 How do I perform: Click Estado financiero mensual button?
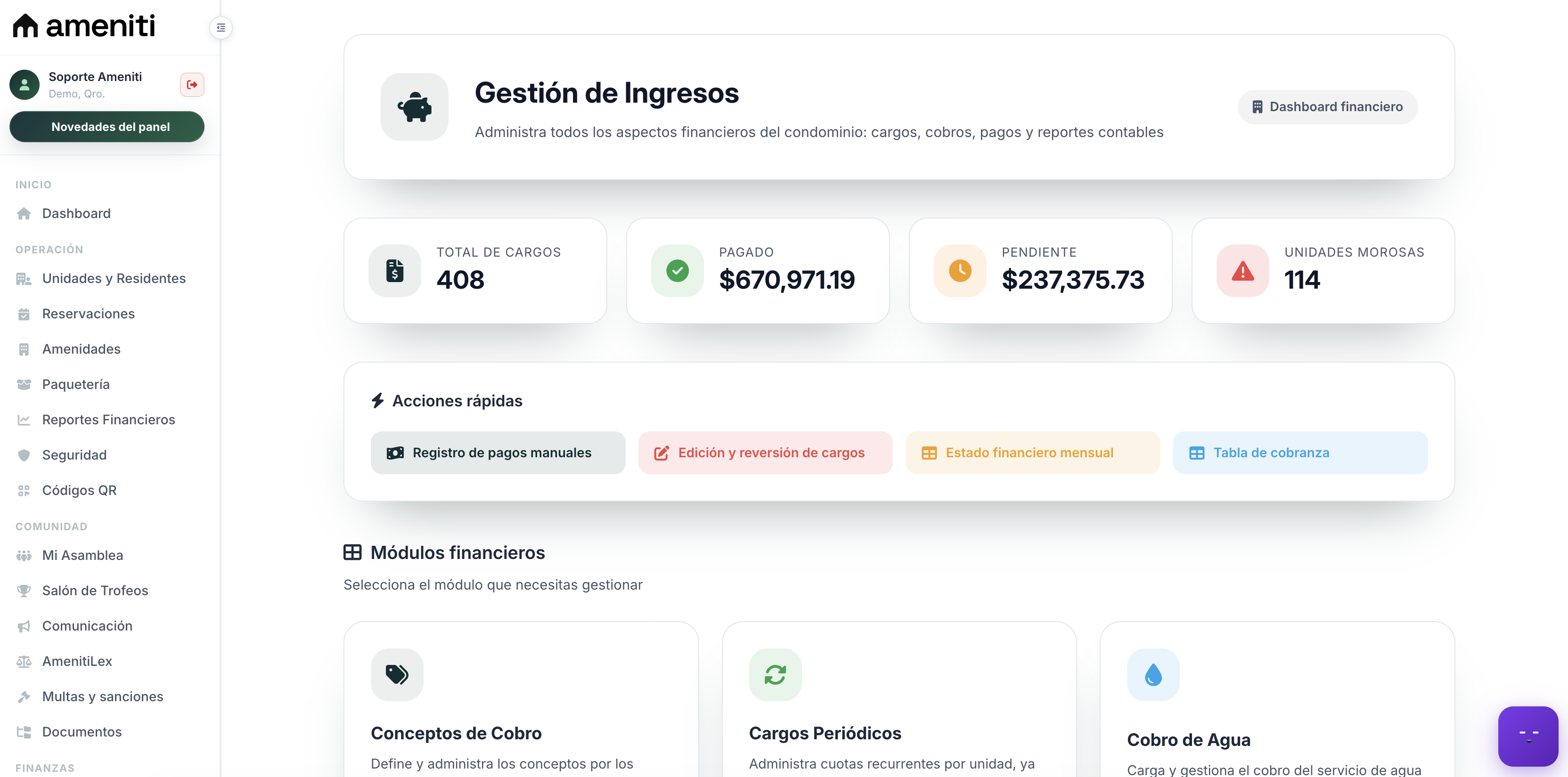(x=1033, y=453)
